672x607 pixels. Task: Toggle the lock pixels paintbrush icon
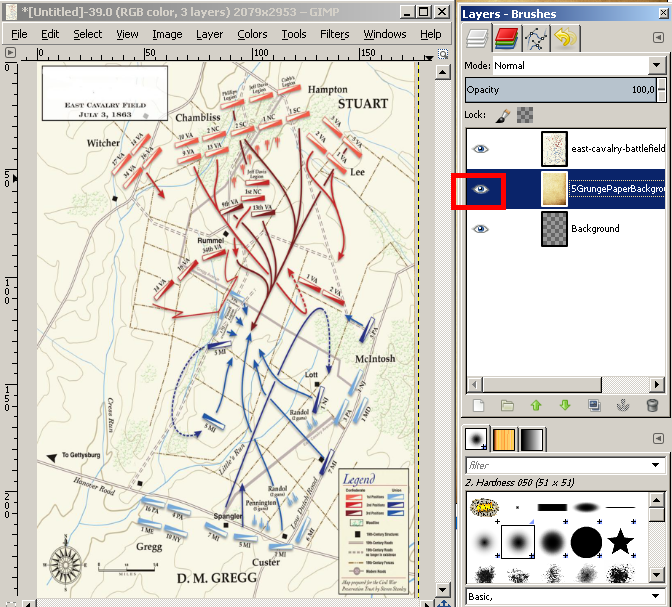pyautogui.click(x=504, y=115)
